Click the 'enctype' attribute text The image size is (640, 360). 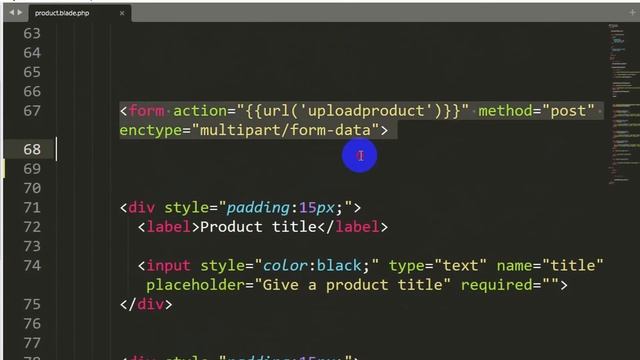(x=151, y=131)
